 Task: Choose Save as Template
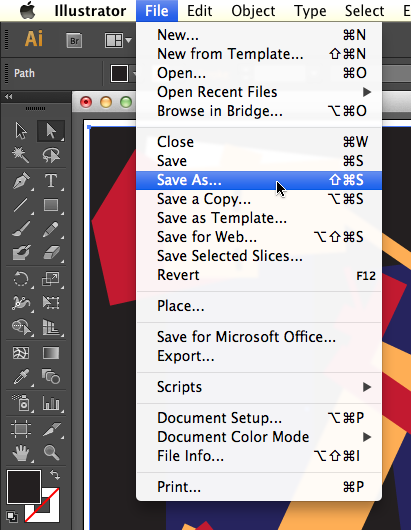pos(259,218)
